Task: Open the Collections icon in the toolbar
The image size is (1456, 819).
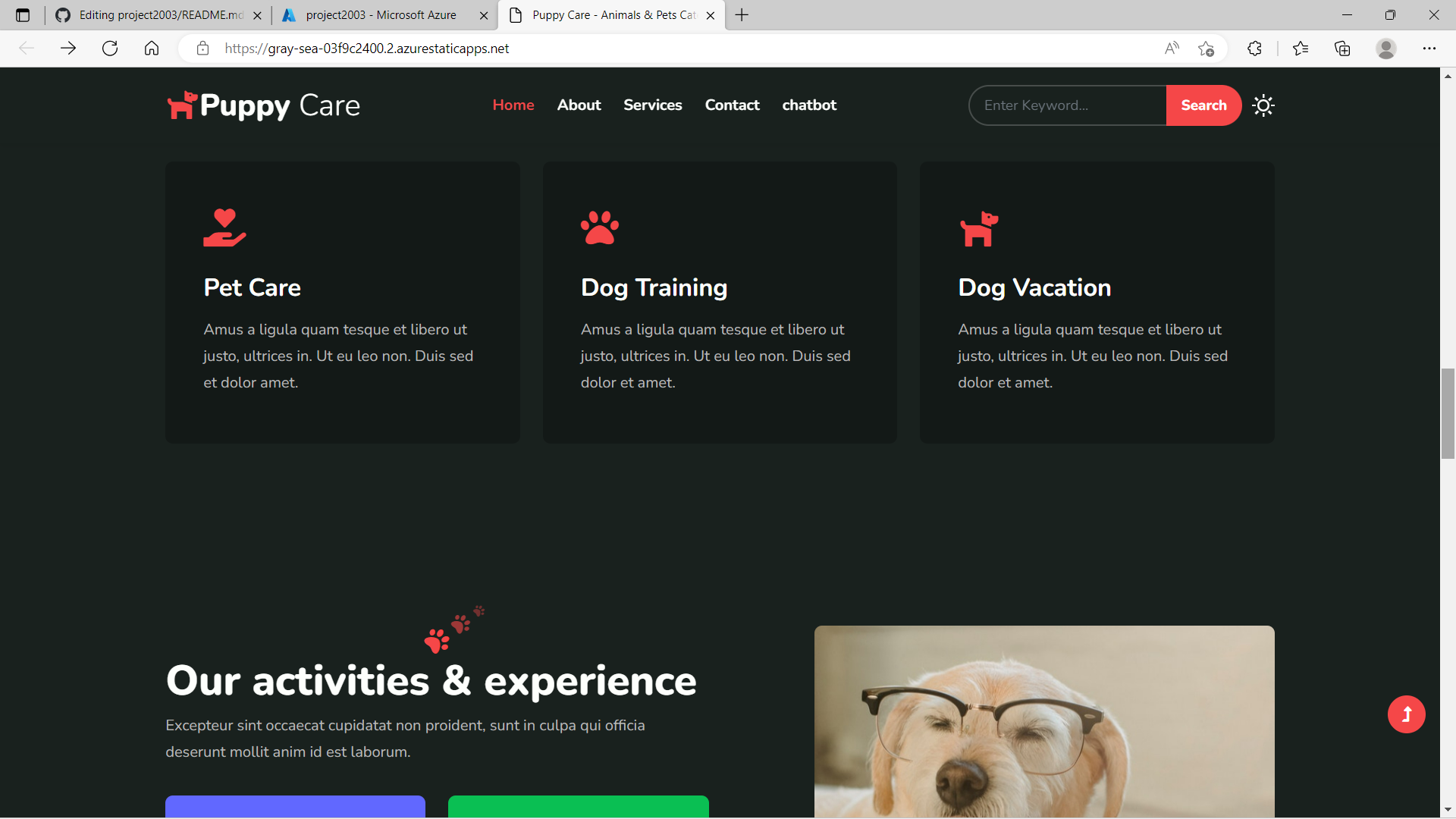Action: (1343, 48)
